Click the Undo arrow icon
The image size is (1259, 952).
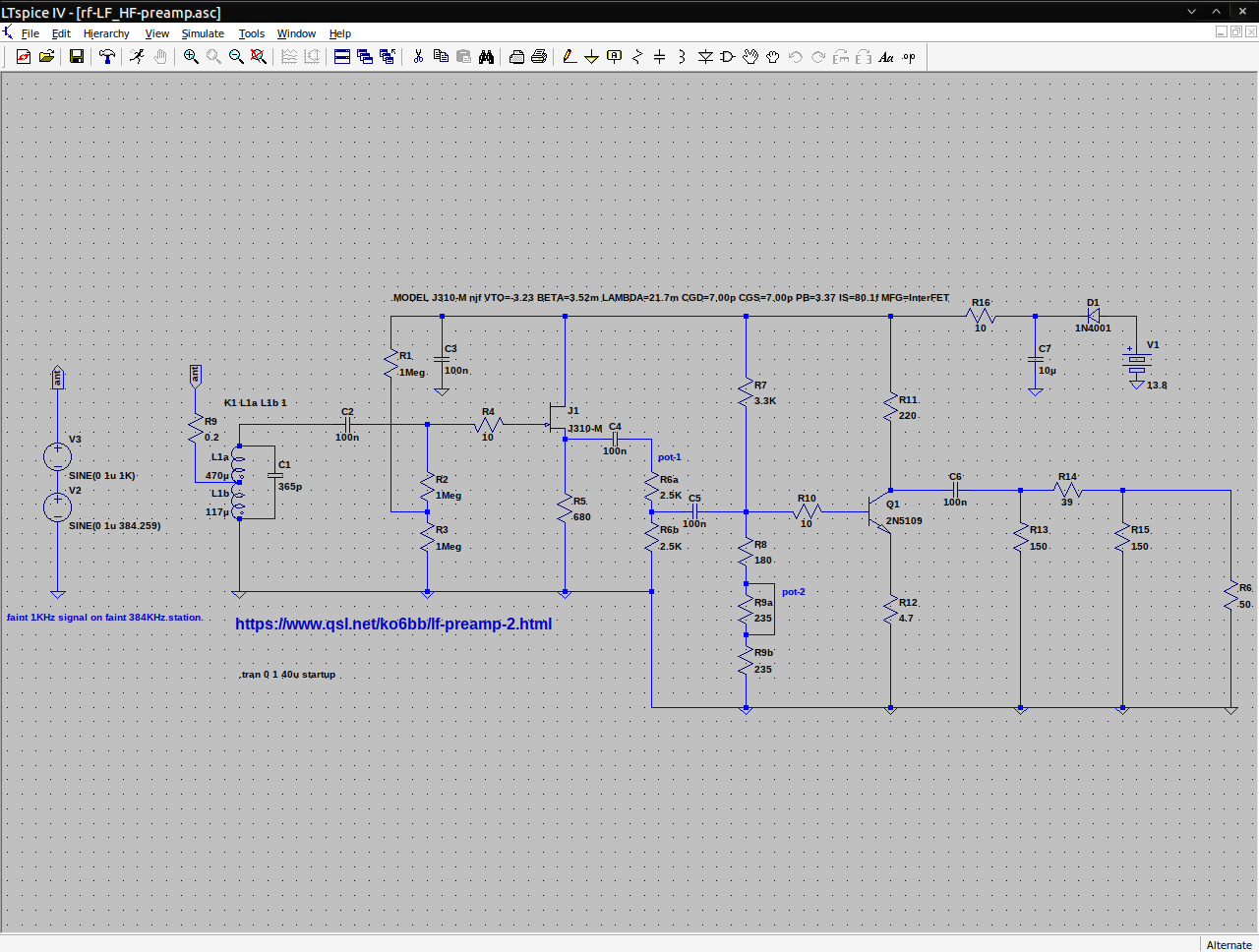pyautogui.click(x=796, y=57)
